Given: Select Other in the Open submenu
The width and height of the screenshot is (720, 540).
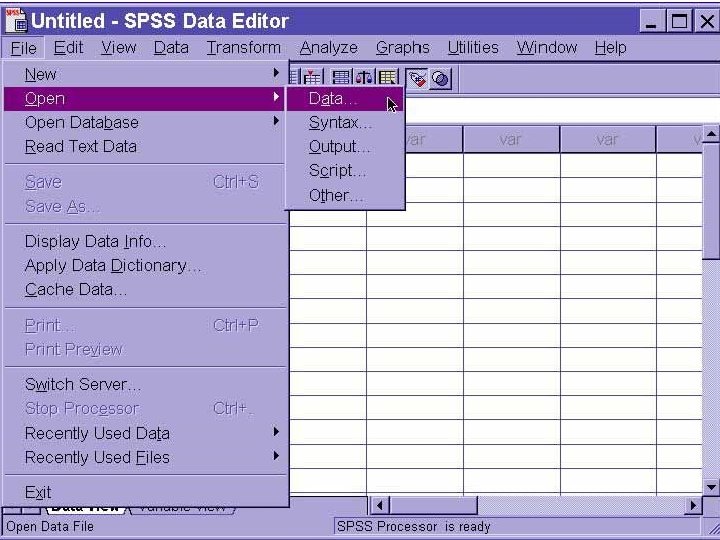Looking at the screenshot, I should [x=345, y=195].
